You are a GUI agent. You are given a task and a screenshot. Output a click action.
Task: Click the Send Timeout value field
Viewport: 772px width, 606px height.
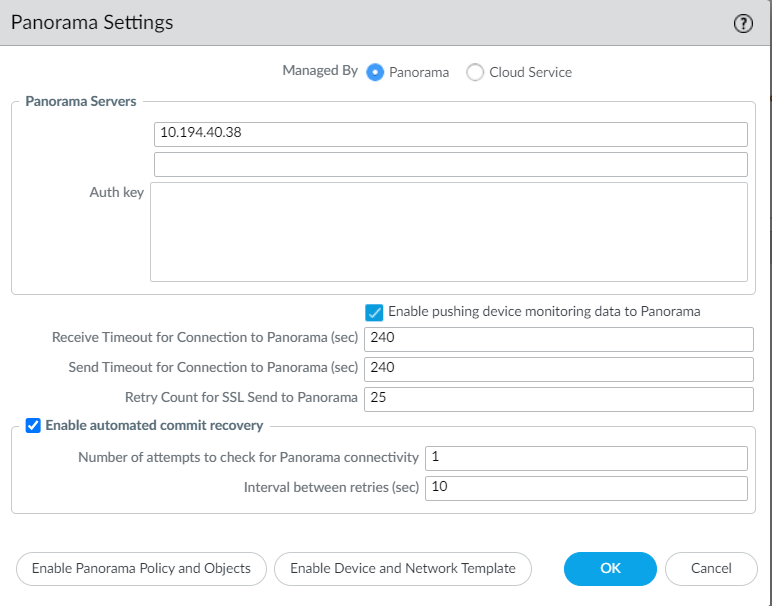tap(558, 369)
